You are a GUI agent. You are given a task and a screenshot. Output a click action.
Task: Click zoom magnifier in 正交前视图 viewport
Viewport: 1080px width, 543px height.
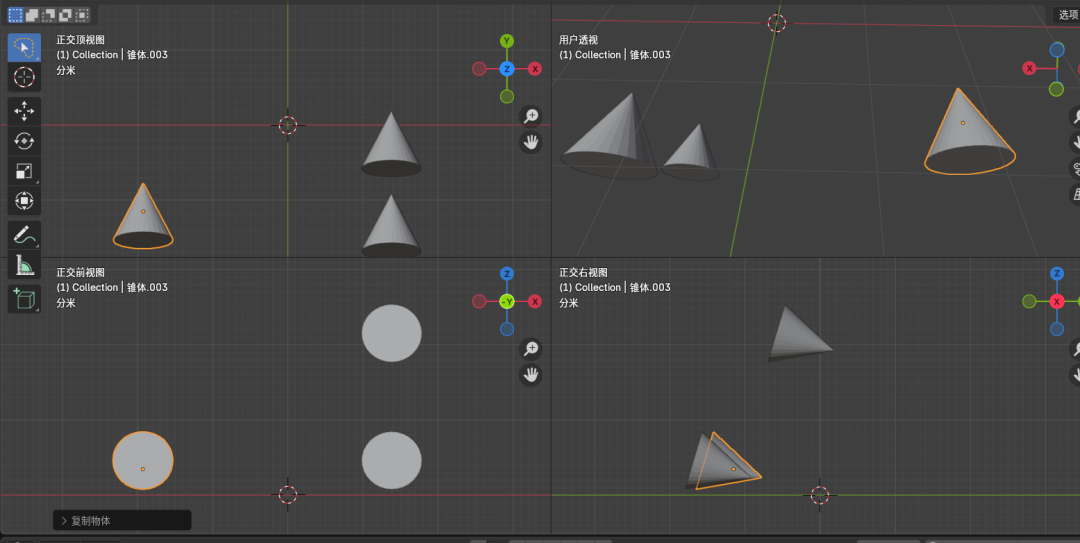click(530, 349)
